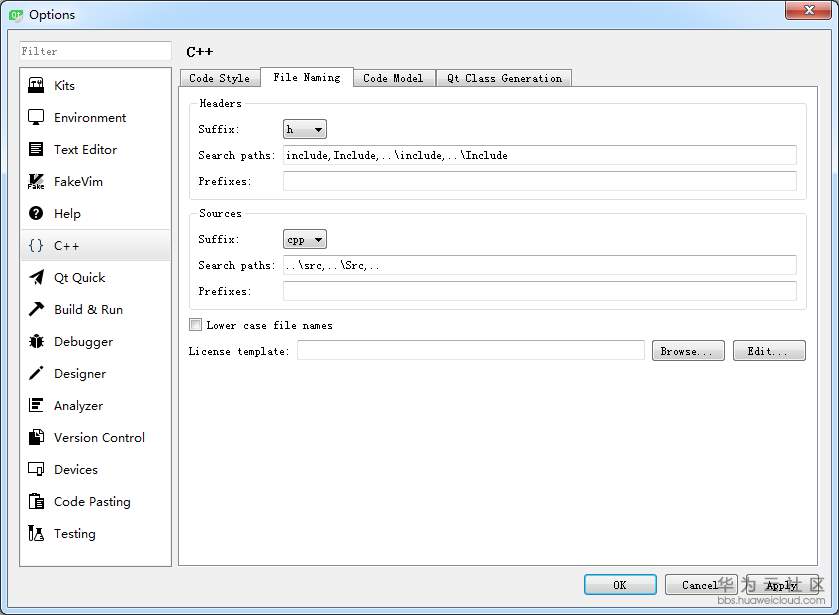Select the Designer category label
The height and width of the screenshot is (615, 839).
[x=80, y=373]
